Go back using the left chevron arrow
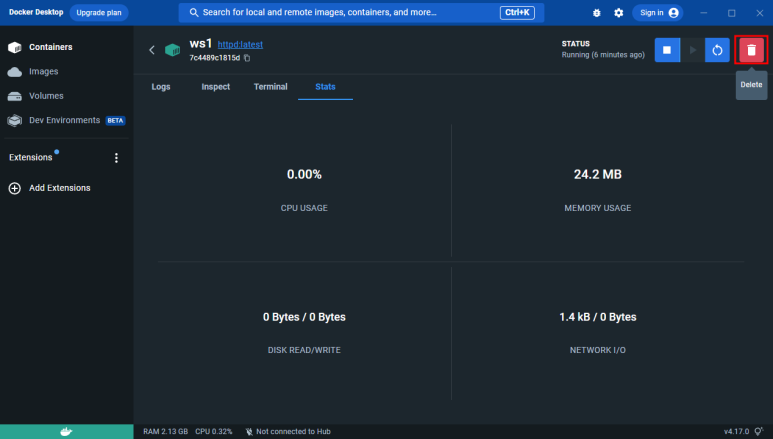773x439 pixels. point(152,50)
